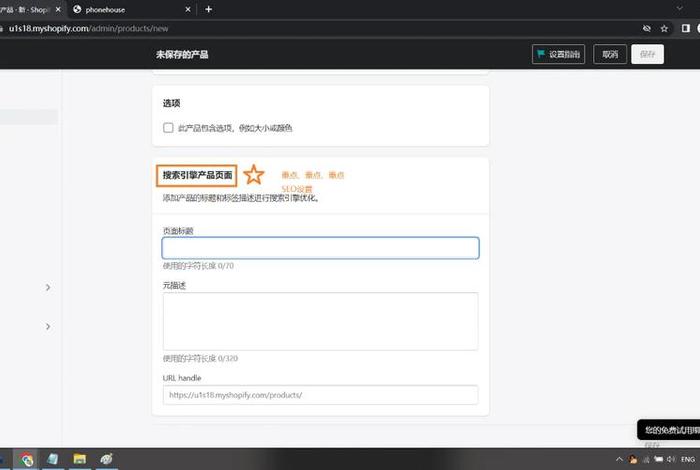The image size is (700, 470).
Task: Open a new browser tab
Action: [208, 9]
